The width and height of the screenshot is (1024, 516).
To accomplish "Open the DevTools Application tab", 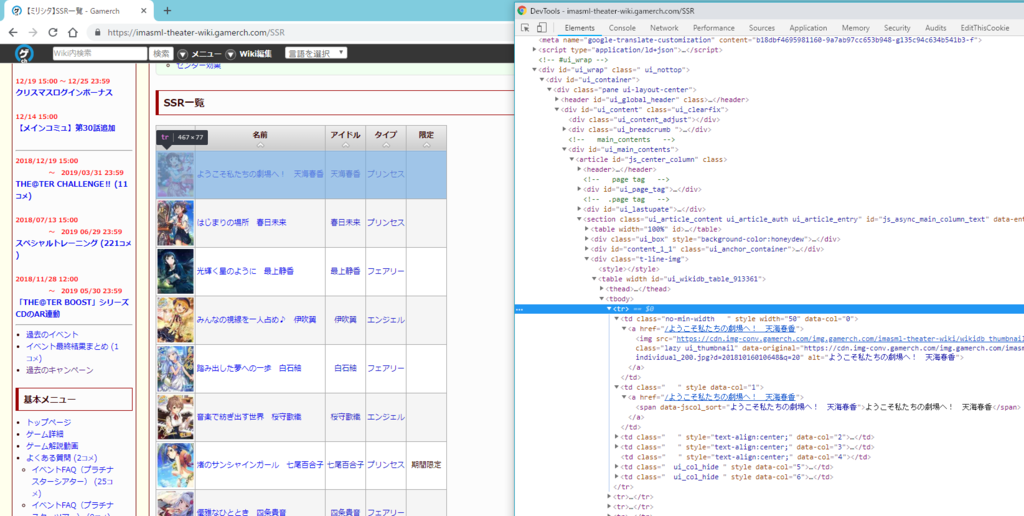I will (808, 28).
